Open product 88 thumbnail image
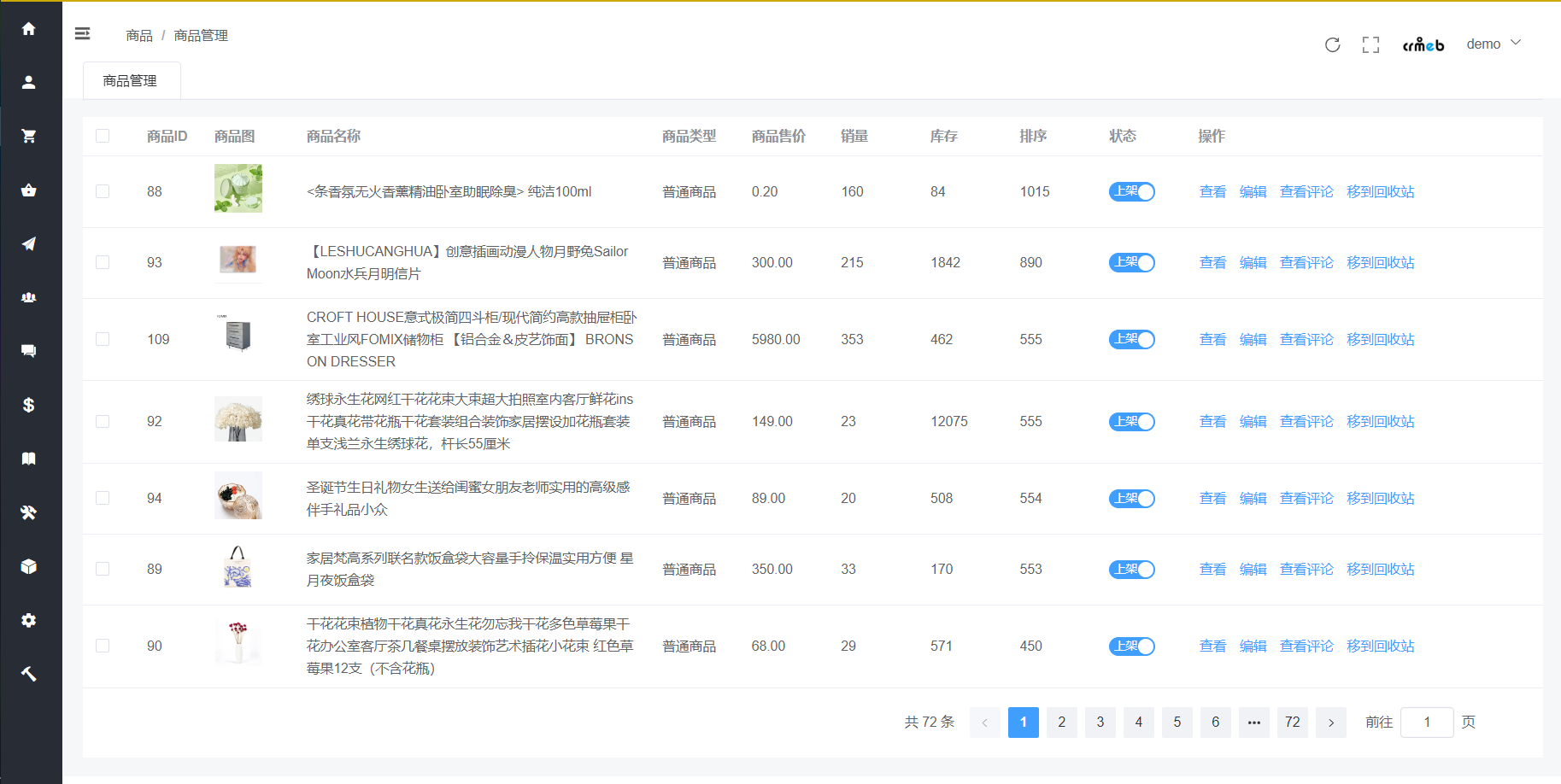The width and height of the screenshot is (1561, 784). click(238, 188)
